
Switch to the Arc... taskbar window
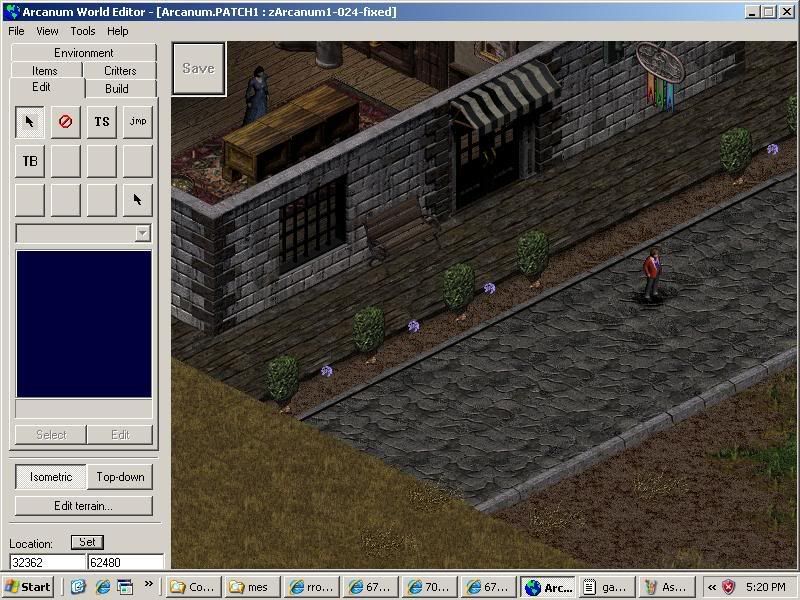548,587
